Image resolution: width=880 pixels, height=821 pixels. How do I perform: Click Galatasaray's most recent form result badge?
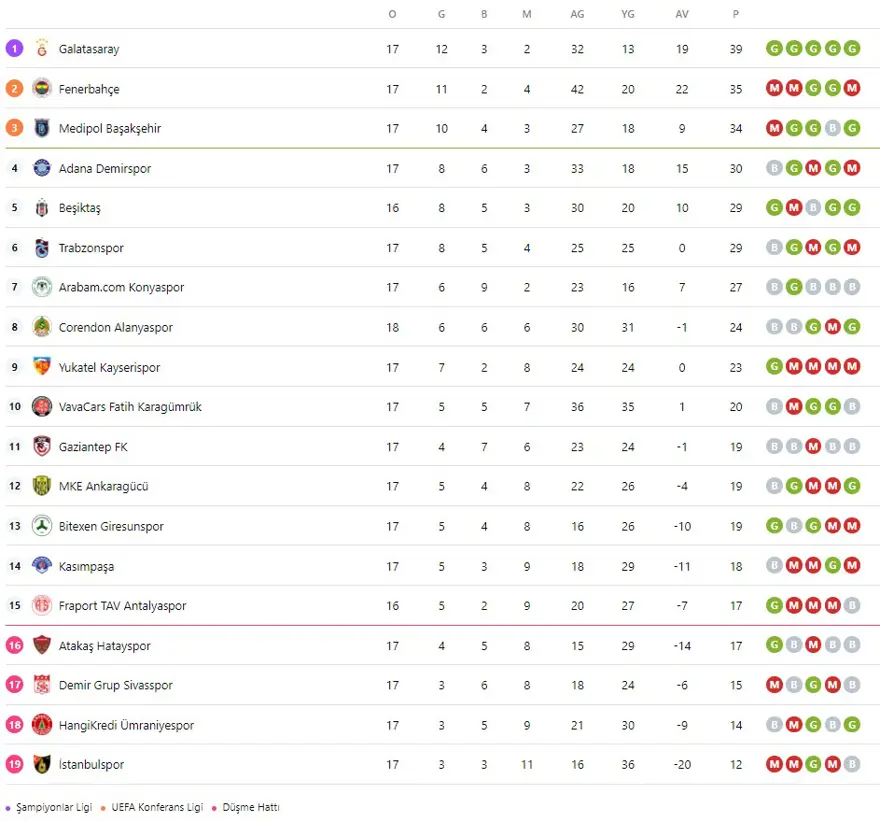tap(852, 49)
